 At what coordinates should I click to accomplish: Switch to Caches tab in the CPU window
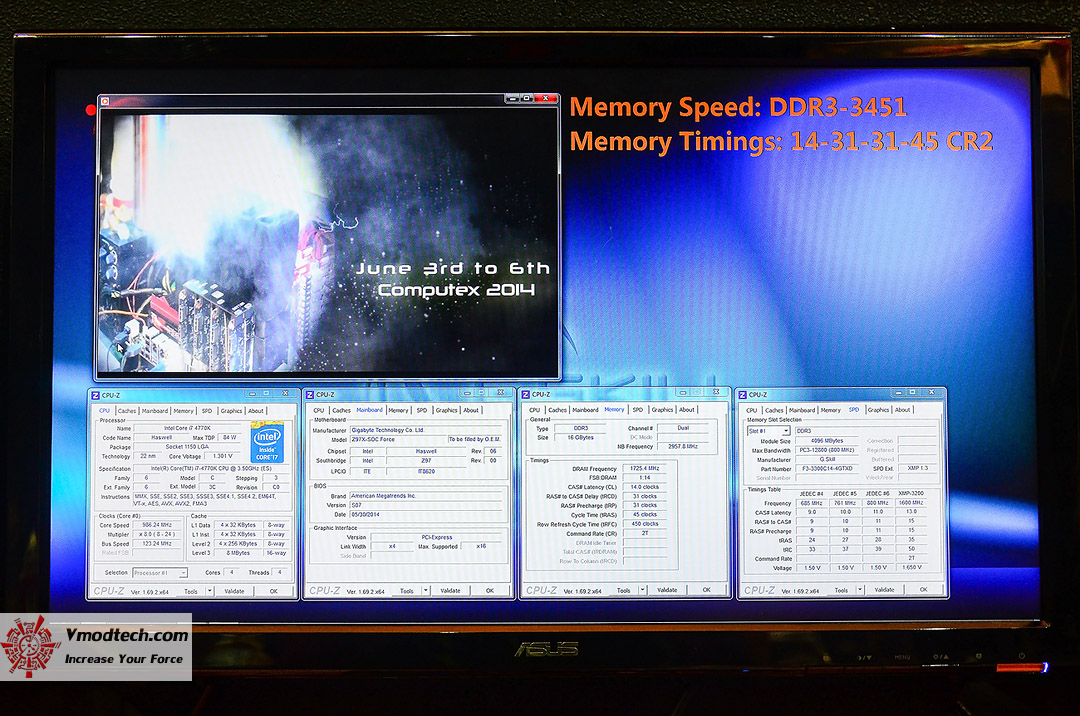coord(127,411)
